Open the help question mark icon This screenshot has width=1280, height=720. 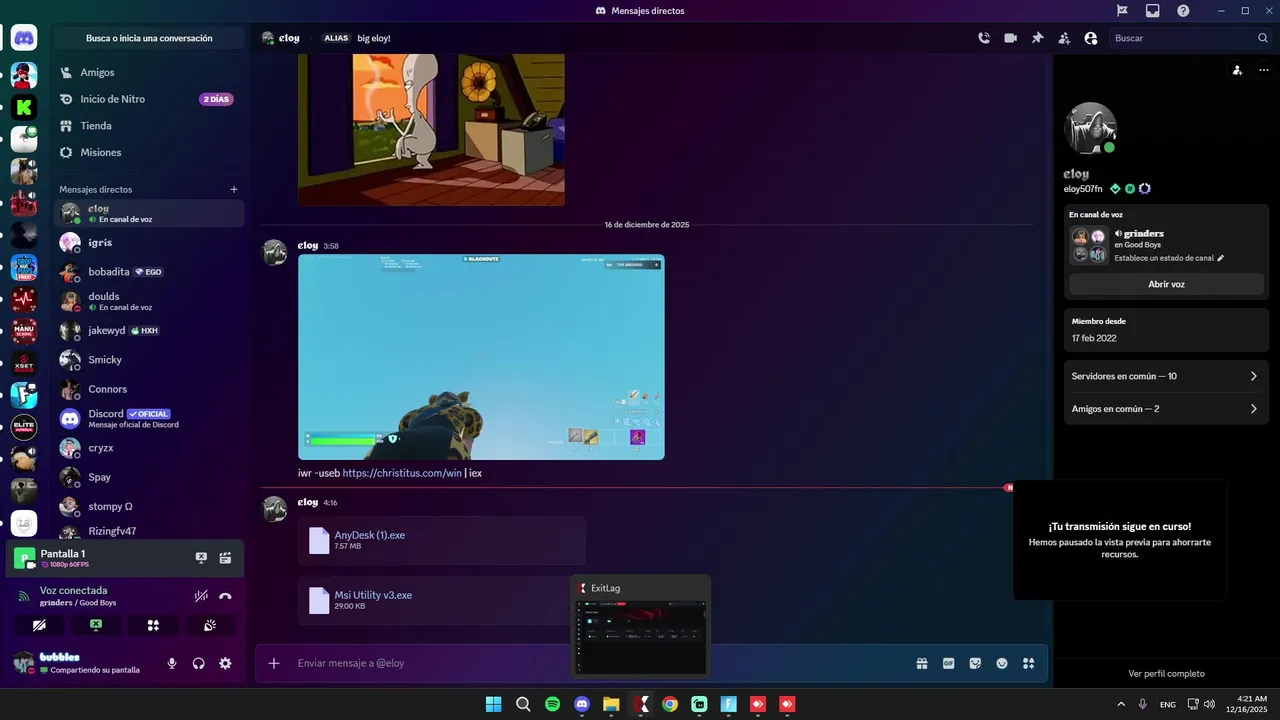[x=1184, y=11]
